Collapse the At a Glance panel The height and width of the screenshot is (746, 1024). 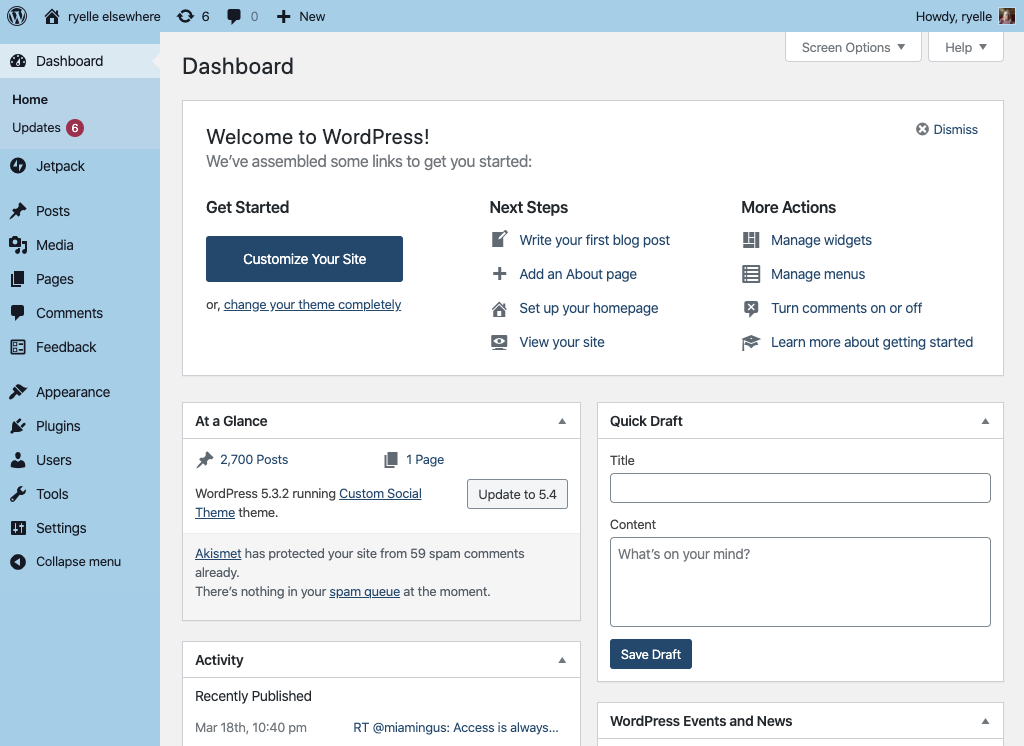[562, 421]
